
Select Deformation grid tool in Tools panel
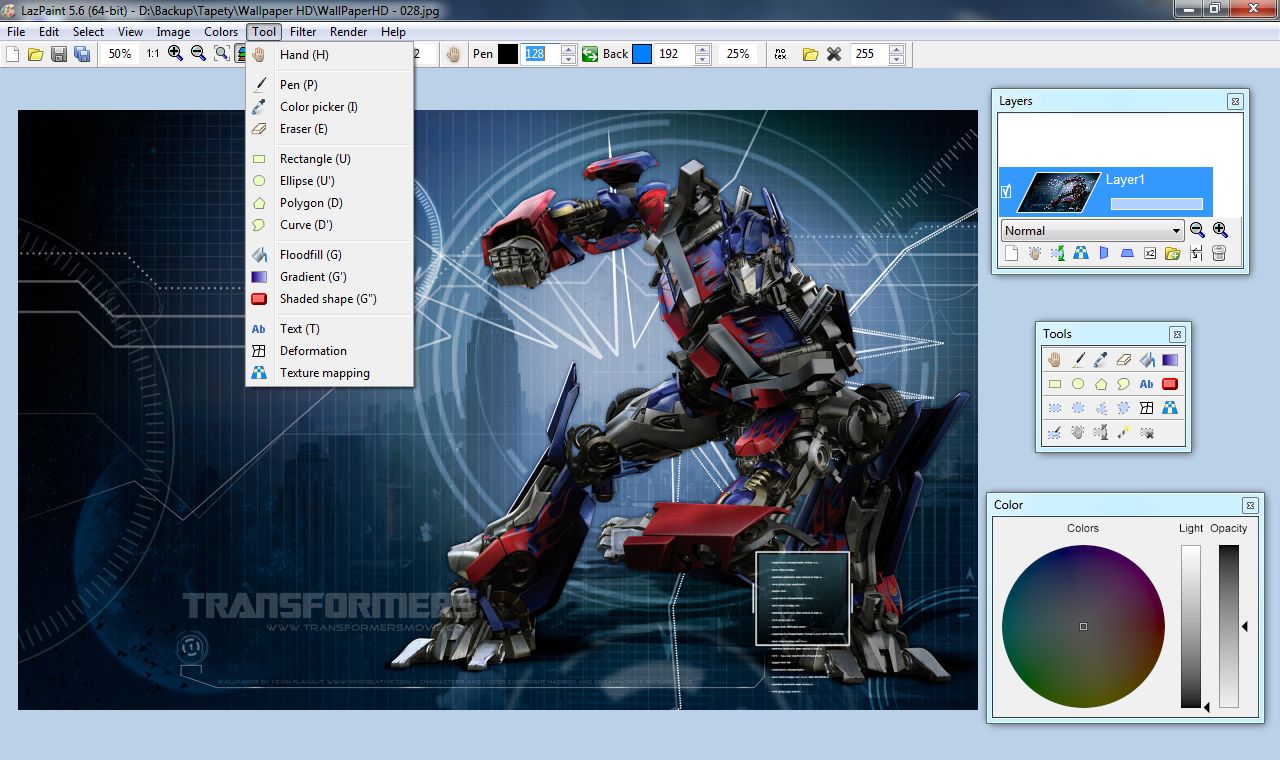pyautogui.click(x=1147, y=408)
